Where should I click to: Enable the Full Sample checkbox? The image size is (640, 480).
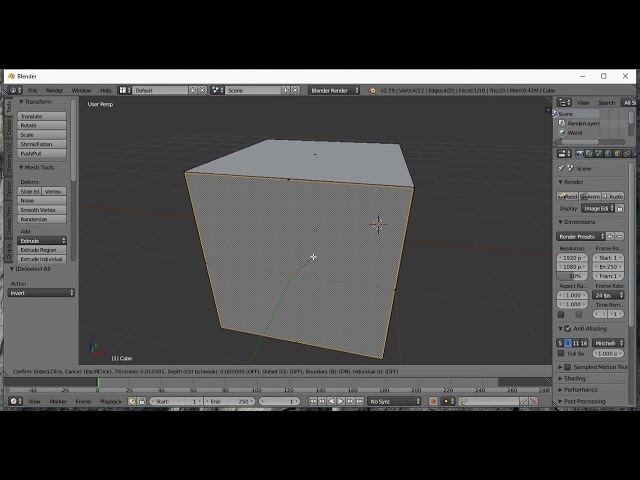point(561,353)
